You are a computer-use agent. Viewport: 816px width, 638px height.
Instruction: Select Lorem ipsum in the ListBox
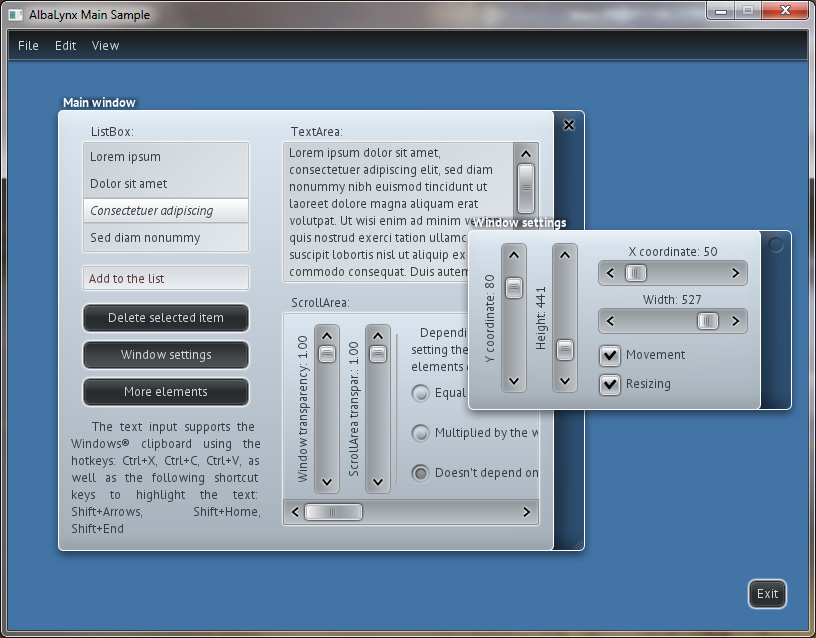coord(166,157)
